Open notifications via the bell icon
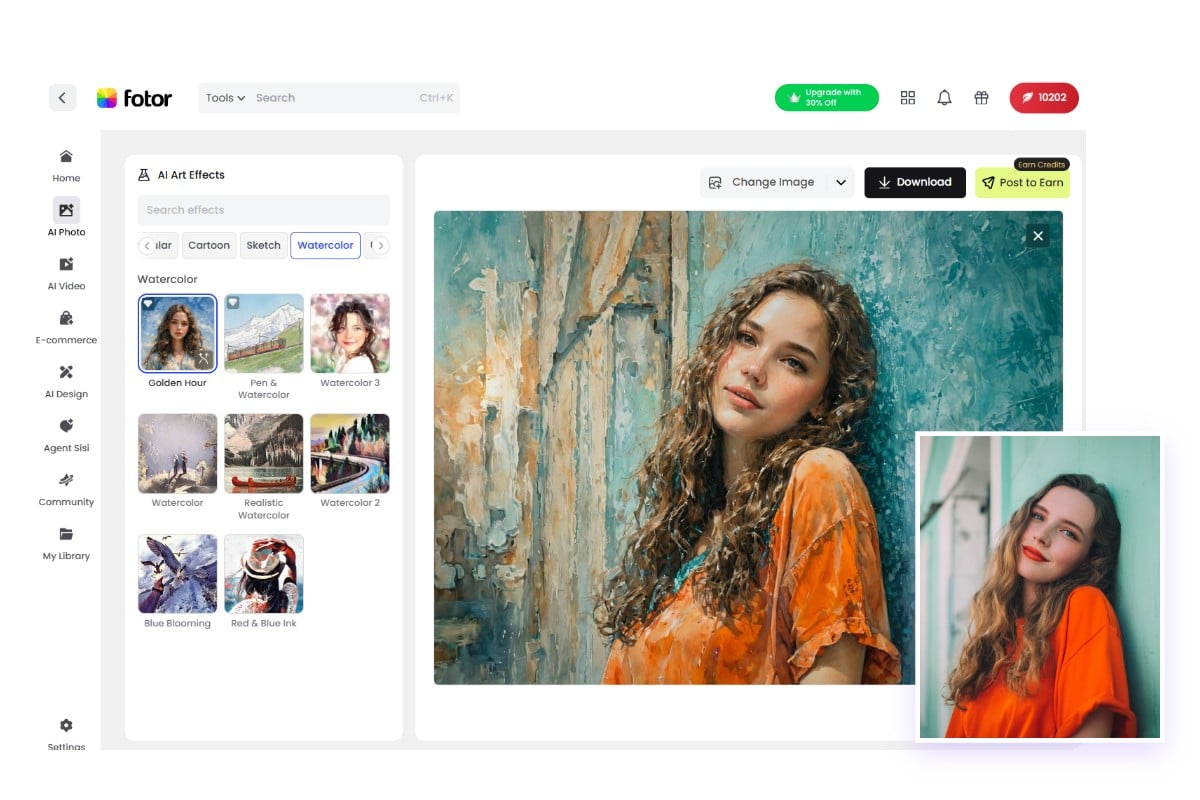This screenshot has height=800, width=1200. click(944, 97)
